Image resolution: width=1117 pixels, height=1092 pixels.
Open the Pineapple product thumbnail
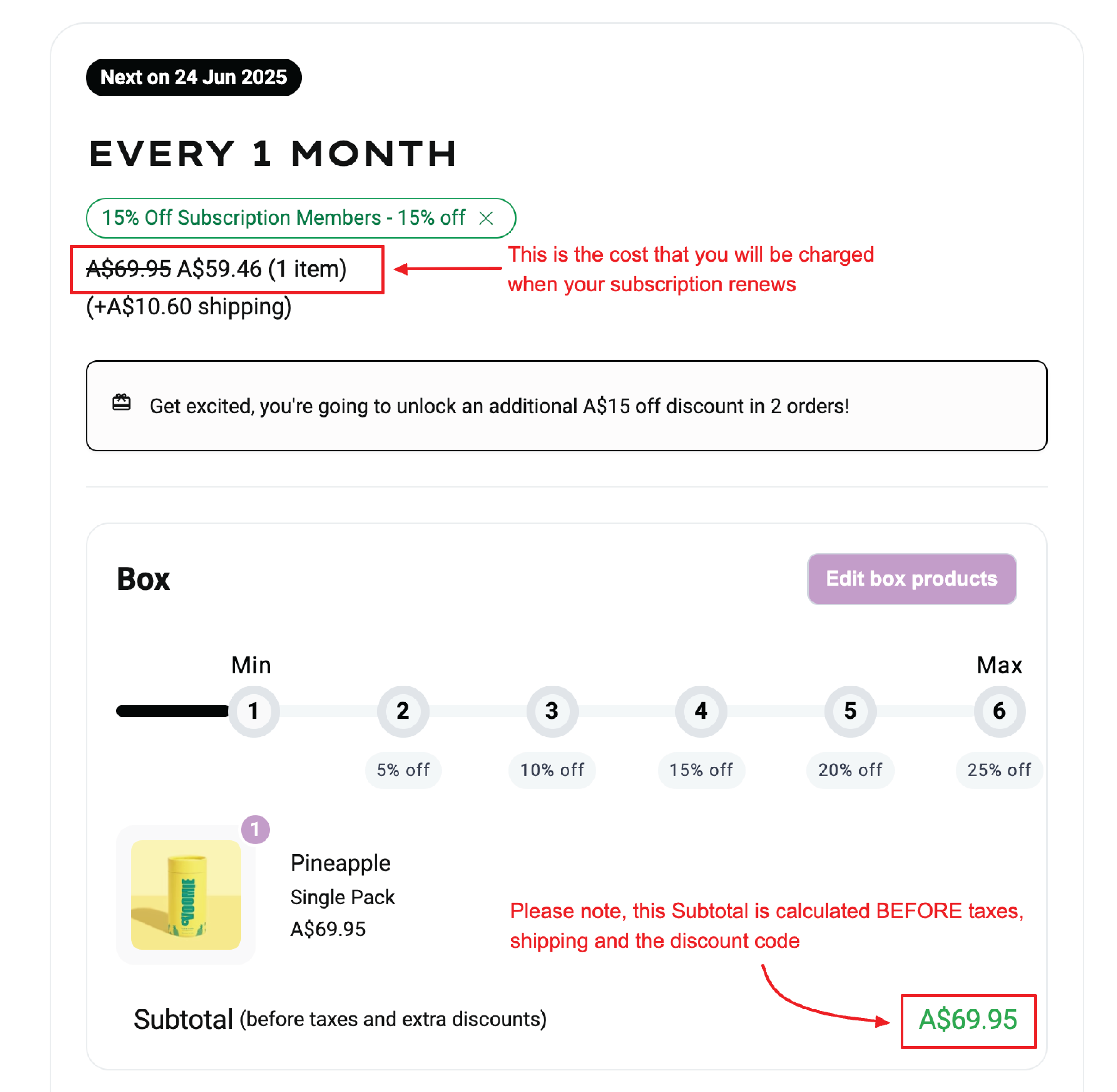click(186, 895)
